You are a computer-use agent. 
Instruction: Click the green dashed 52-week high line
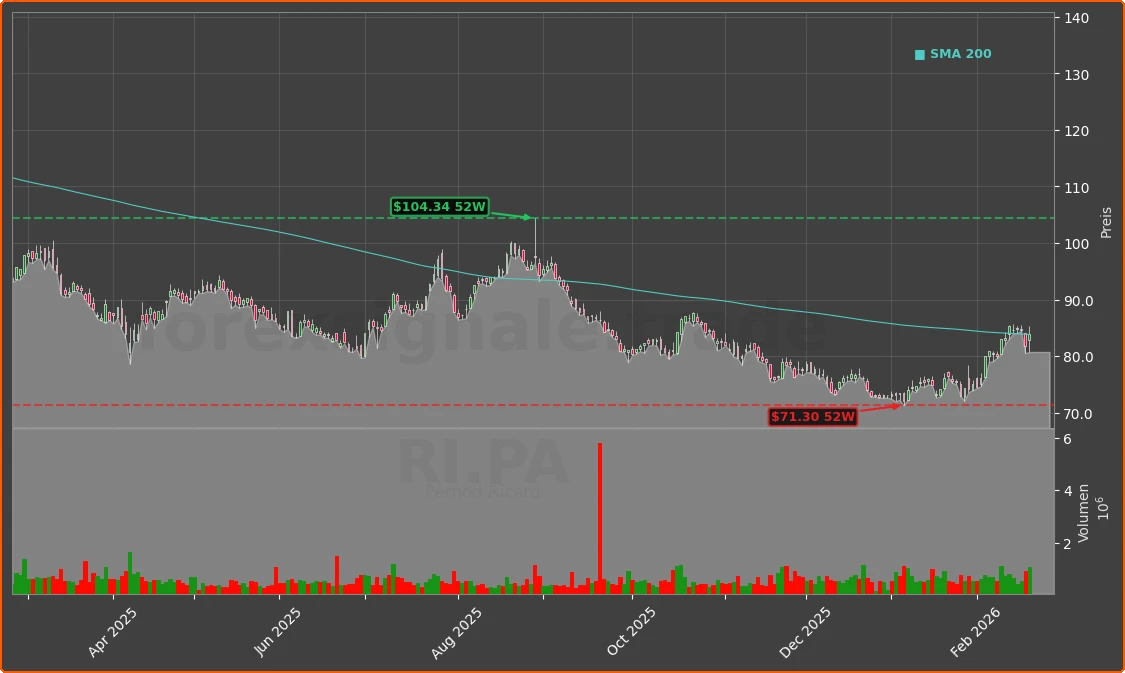pos(700,216)
